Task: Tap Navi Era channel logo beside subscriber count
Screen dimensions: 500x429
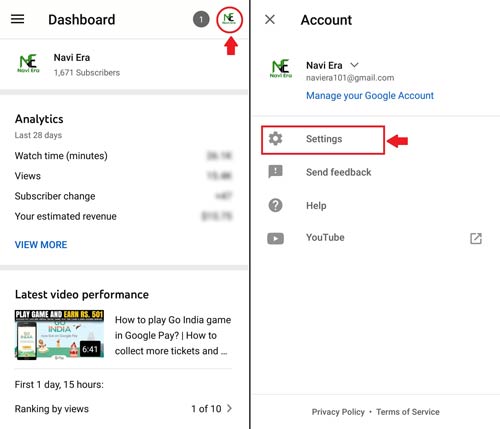Action: click(28, 63)
